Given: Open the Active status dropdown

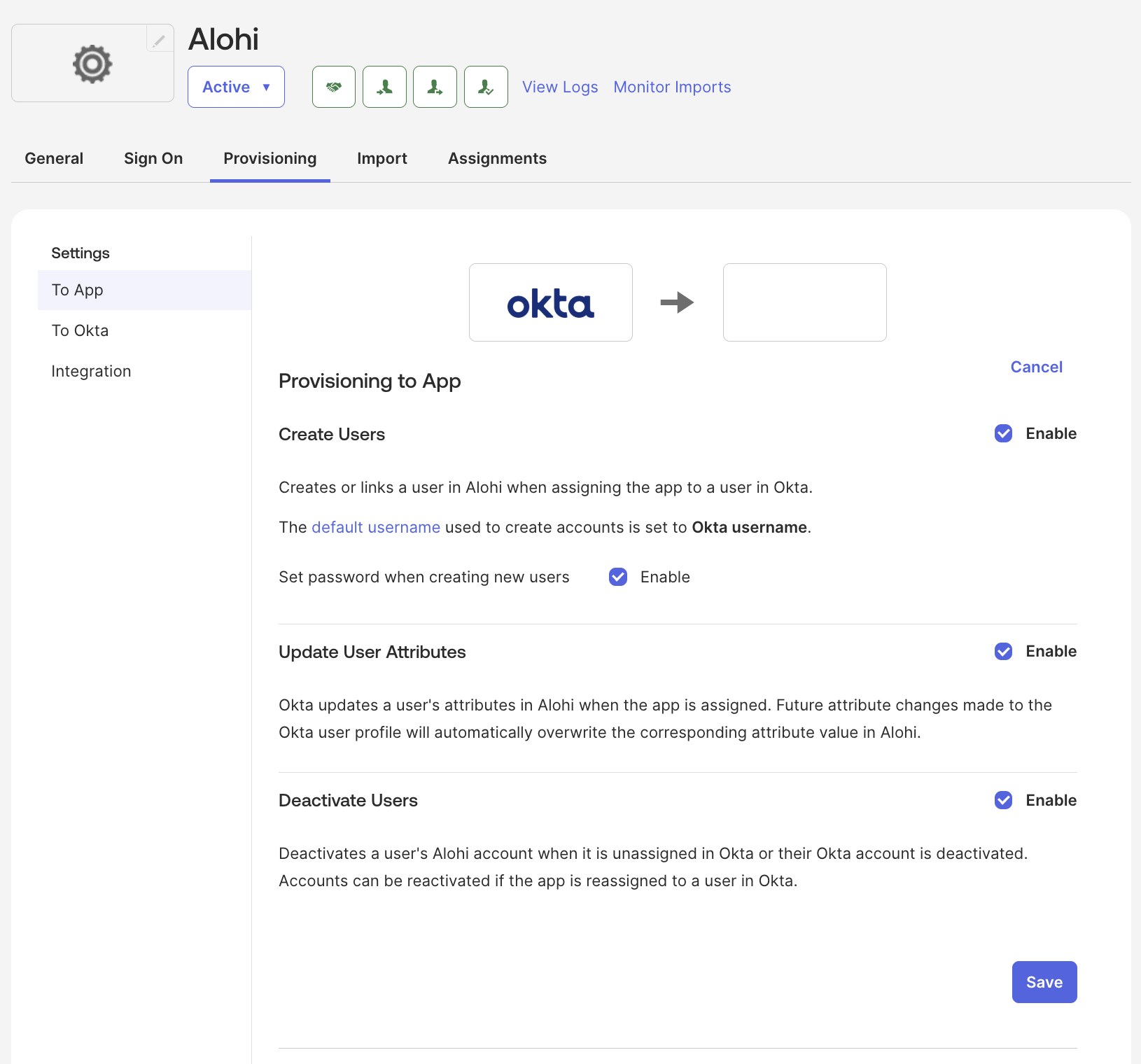Looking at the screenshot, I should click(236, 87).
